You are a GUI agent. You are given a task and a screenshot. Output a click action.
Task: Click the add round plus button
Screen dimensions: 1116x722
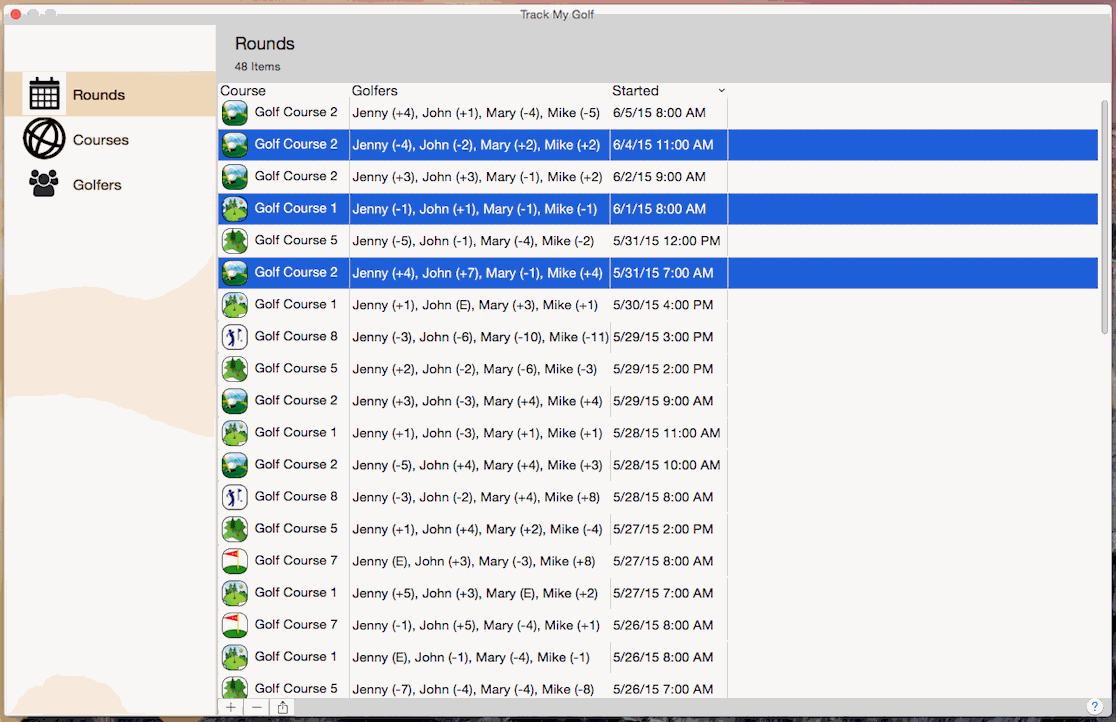pos(231,707)
